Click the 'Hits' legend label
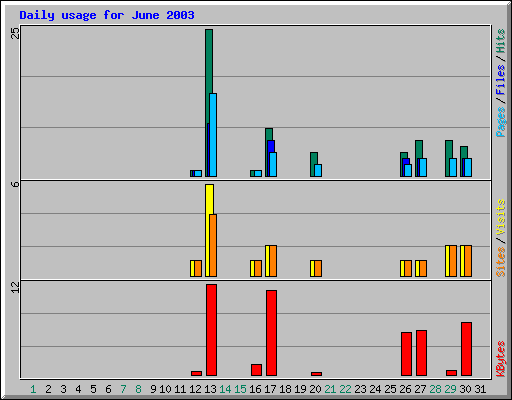This screenshot has width=512, height=400. pos(501,41)
